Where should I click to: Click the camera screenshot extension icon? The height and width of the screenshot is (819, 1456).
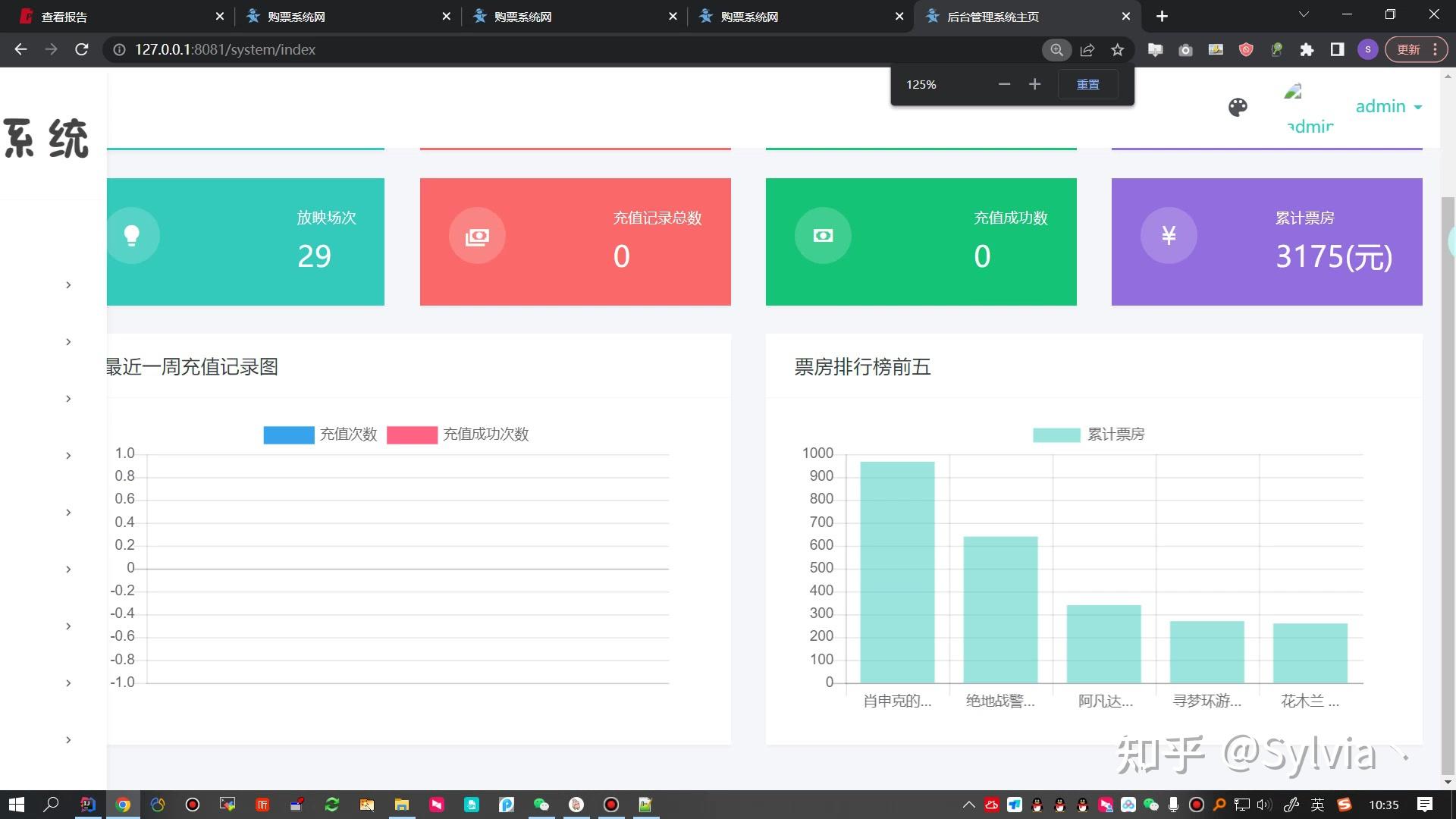pos(1185,49)
